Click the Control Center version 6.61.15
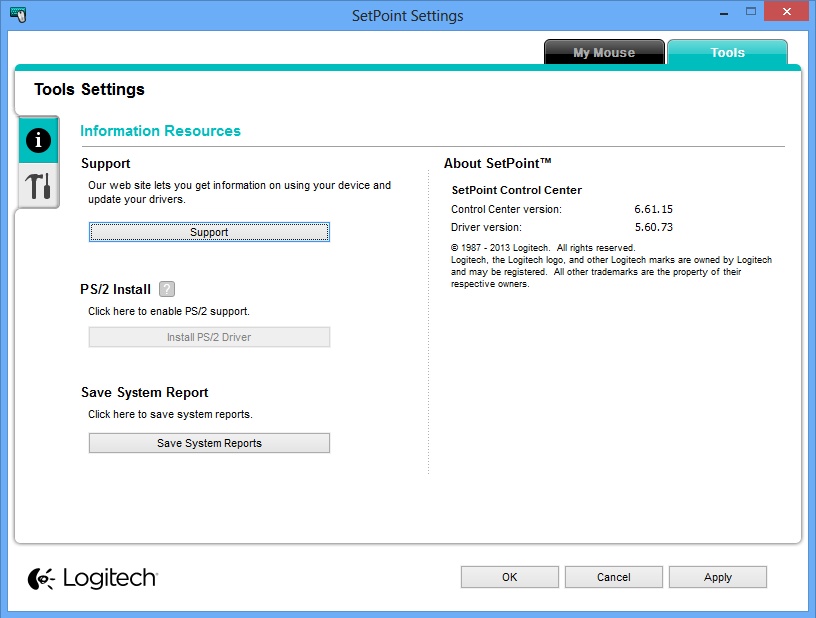The width and height of the screenshot is (816, 618). [653, 209]
